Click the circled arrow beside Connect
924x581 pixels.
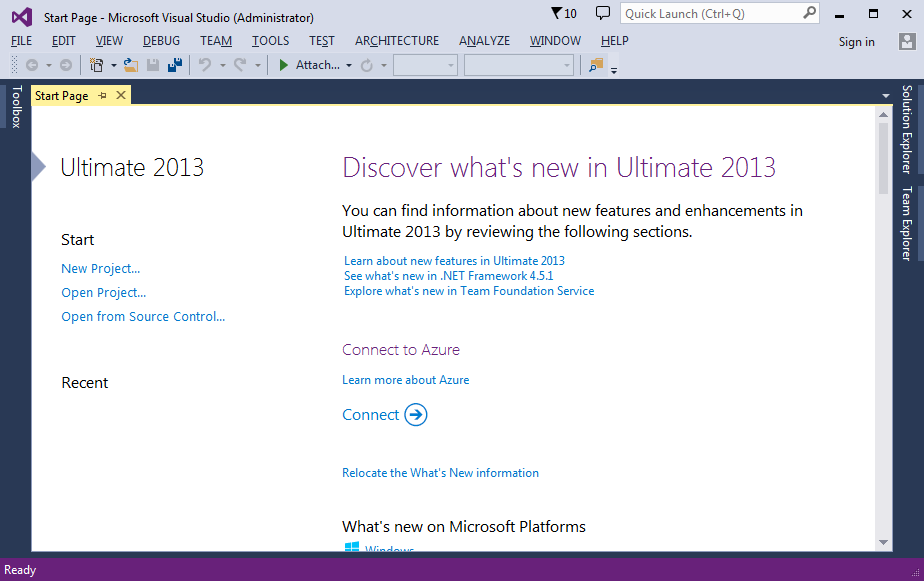point(416,415)
